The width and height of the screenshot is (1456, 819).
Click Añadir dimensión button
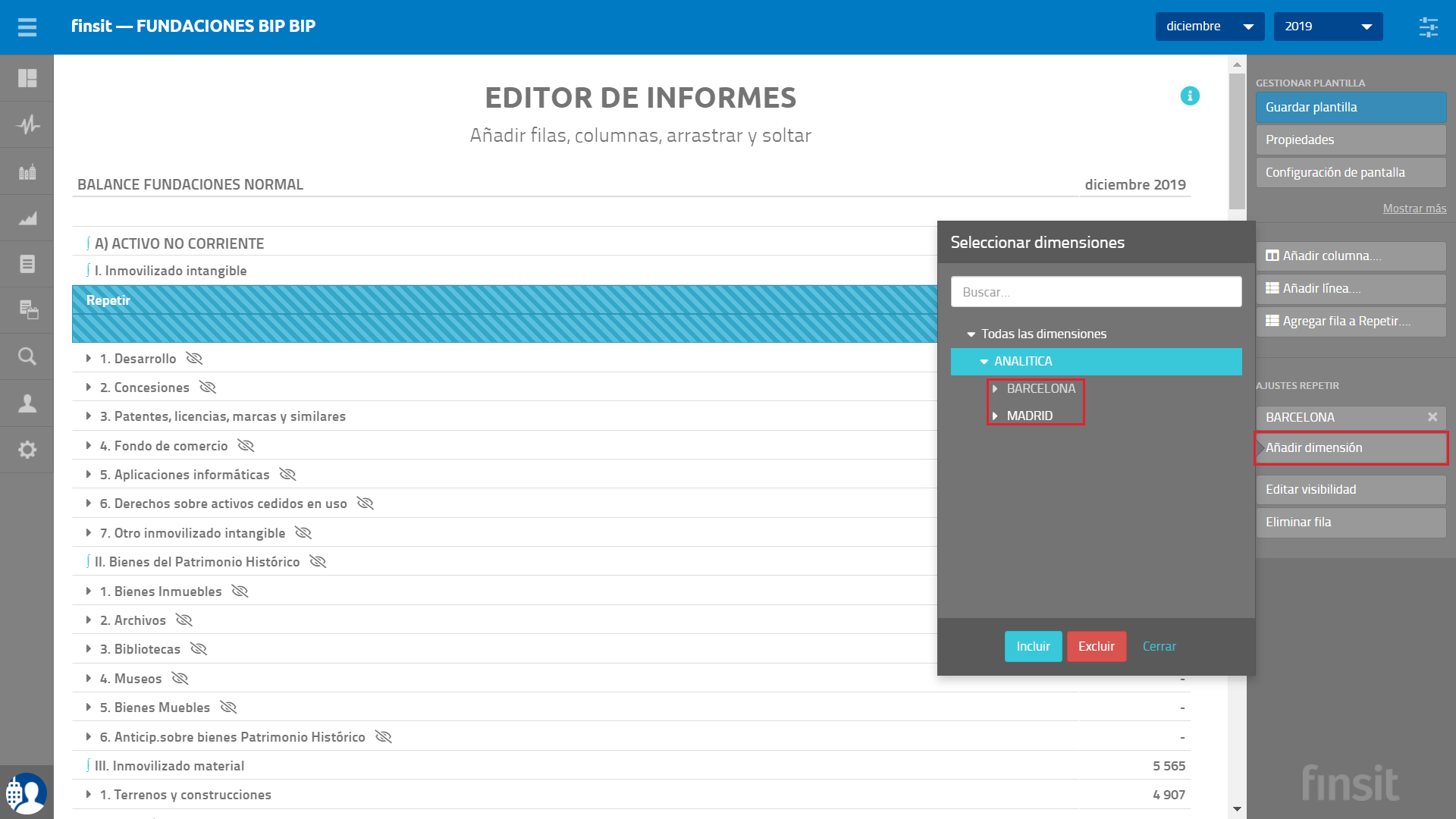(x=1351, y=448)
